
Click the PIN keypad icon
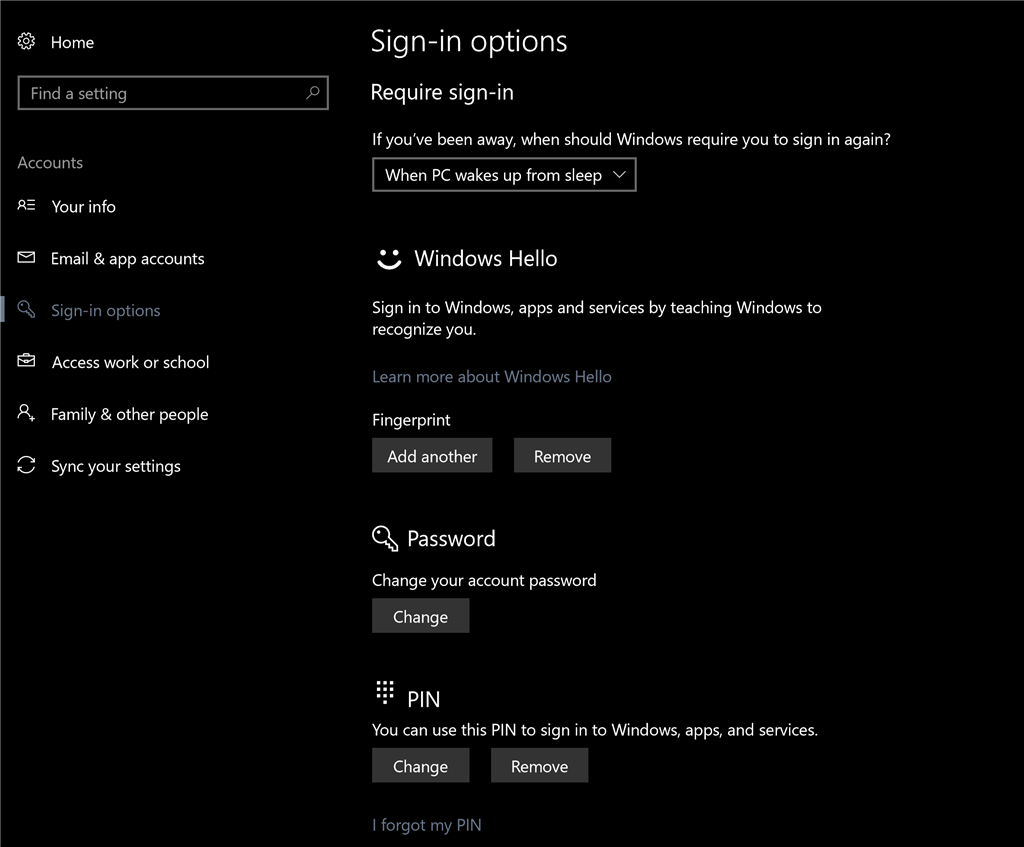(385, 692)
